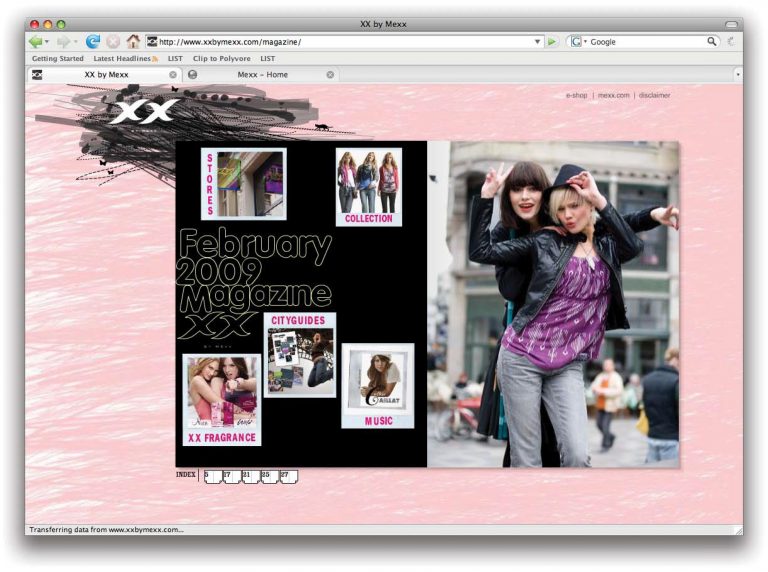Click the green Go arrow button
The width and height of the screenshot is (768, 572).
point(552,42)
